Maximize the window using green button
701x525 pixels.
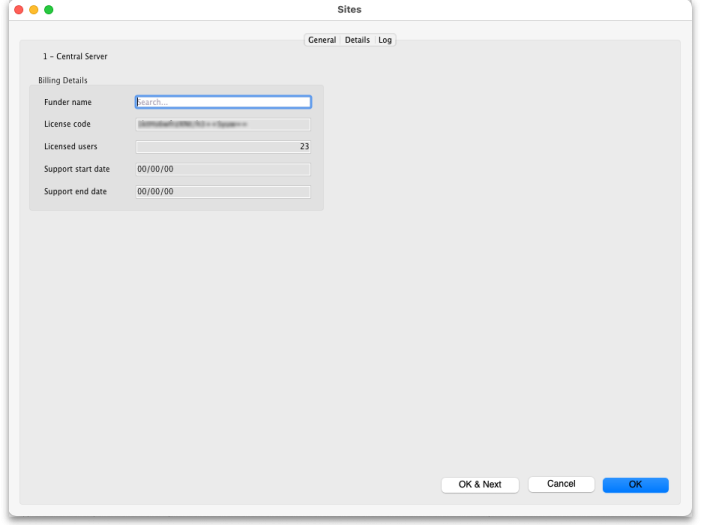tap(48, 9)
